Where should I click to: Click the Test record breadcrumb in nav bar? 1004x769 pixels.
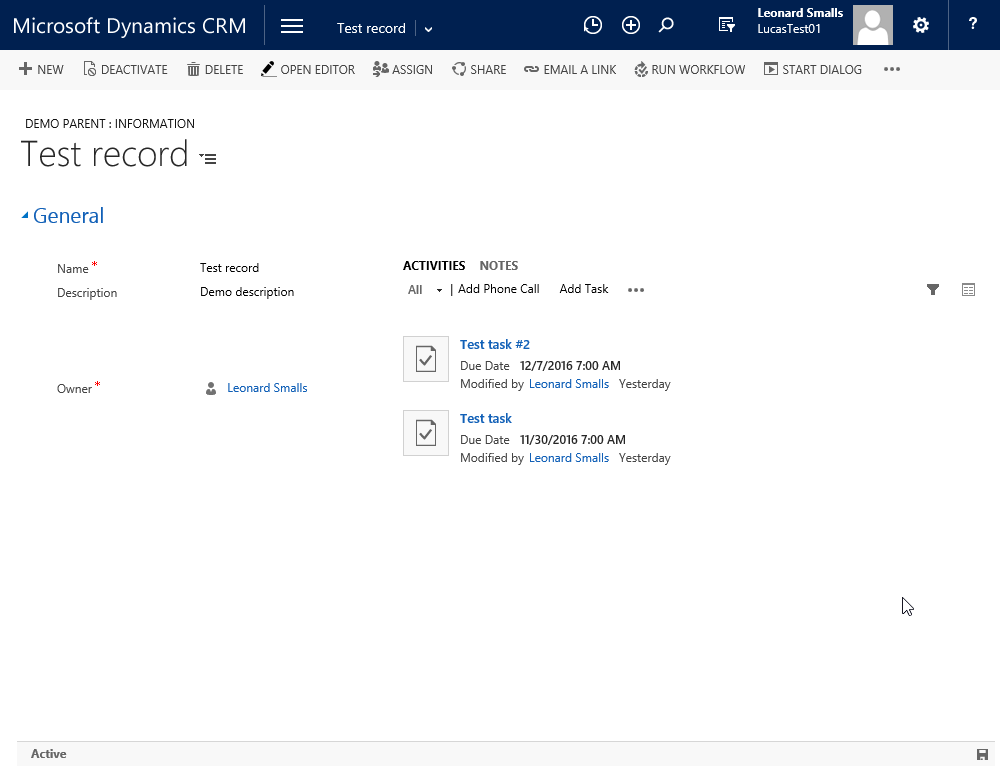(371, 29)
